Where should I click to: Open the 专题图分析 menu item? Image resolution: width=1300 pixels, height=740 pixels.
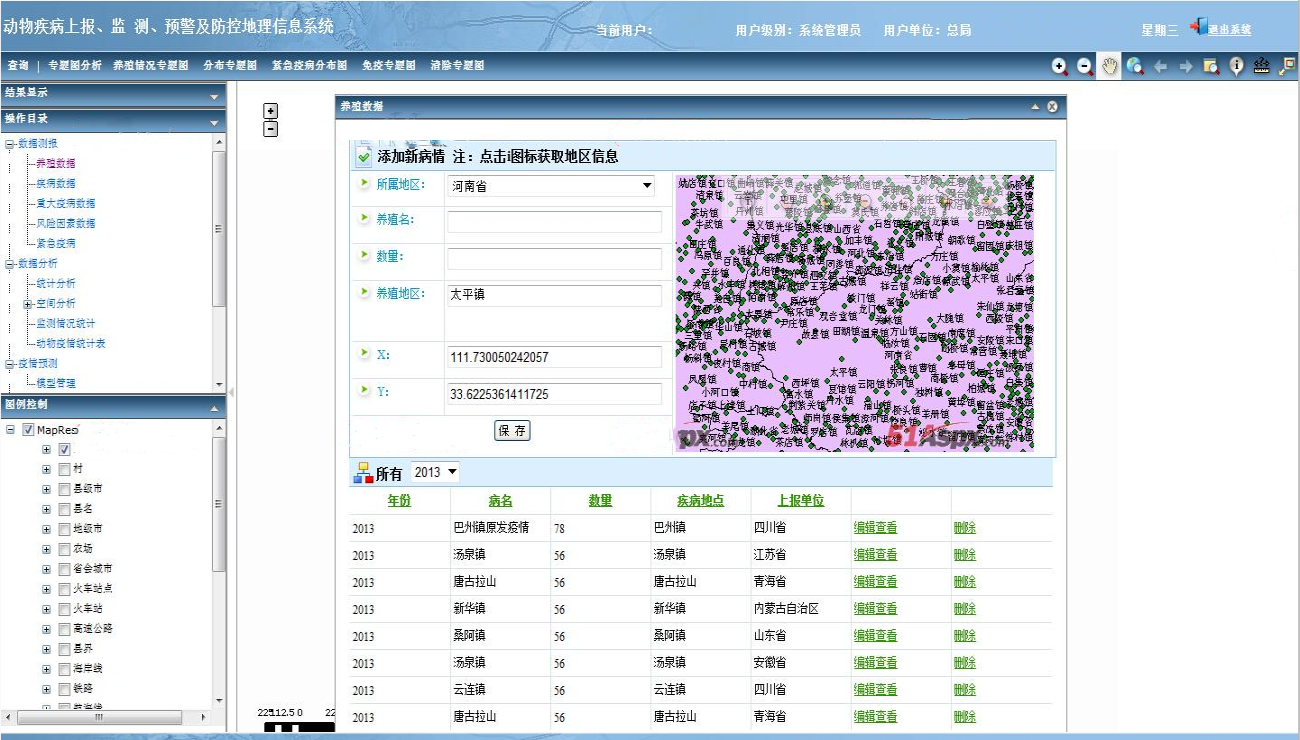pyautogui.click(x=75, y=65)
